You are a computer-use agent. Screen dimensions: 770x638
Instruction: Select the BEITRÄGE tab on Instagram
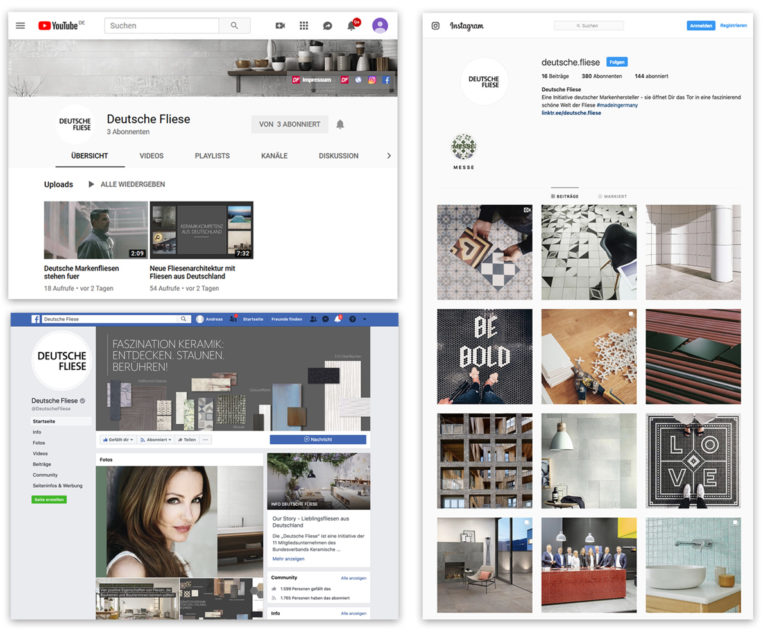tap(565, 196)
